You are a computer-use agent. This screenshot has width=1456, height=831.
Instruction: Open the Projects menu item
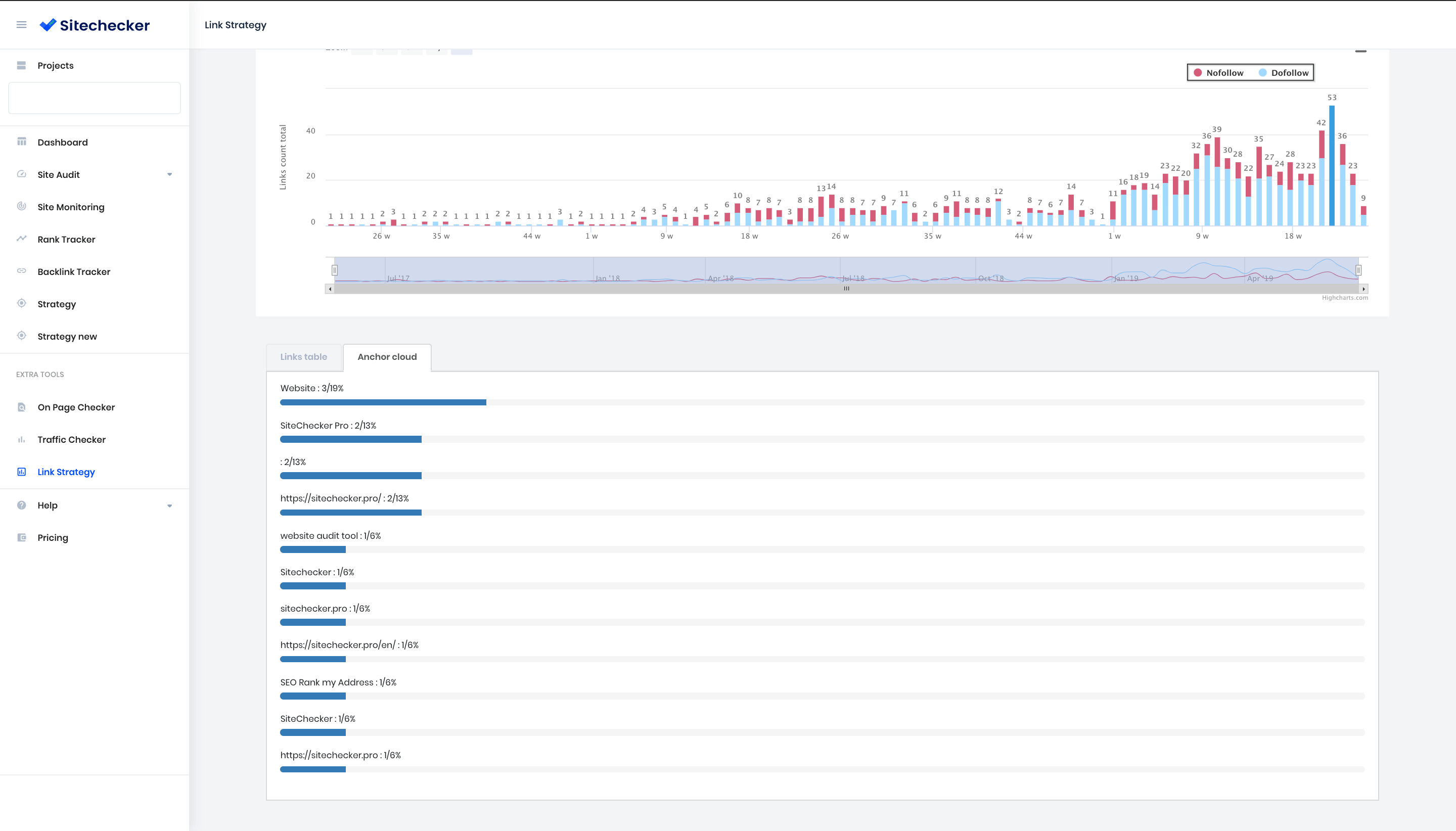56,66
